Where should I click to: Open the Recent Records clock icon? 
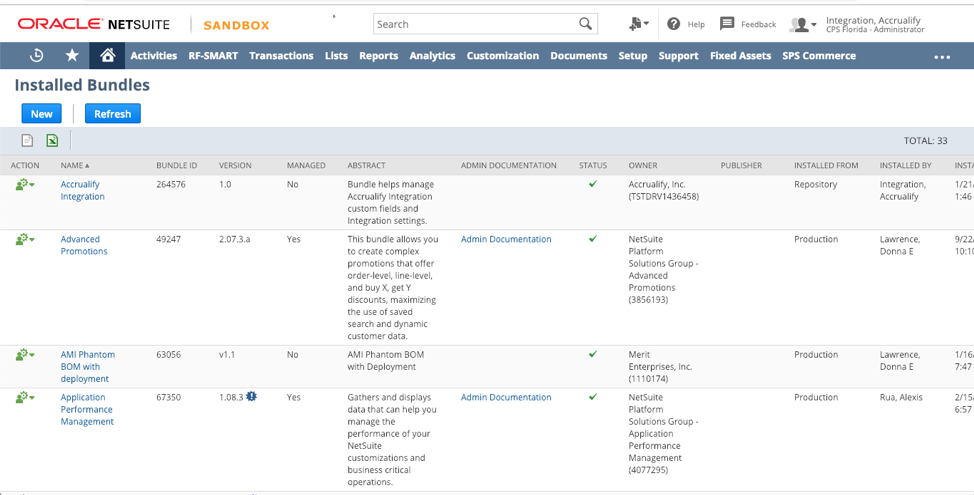point(37,55)
